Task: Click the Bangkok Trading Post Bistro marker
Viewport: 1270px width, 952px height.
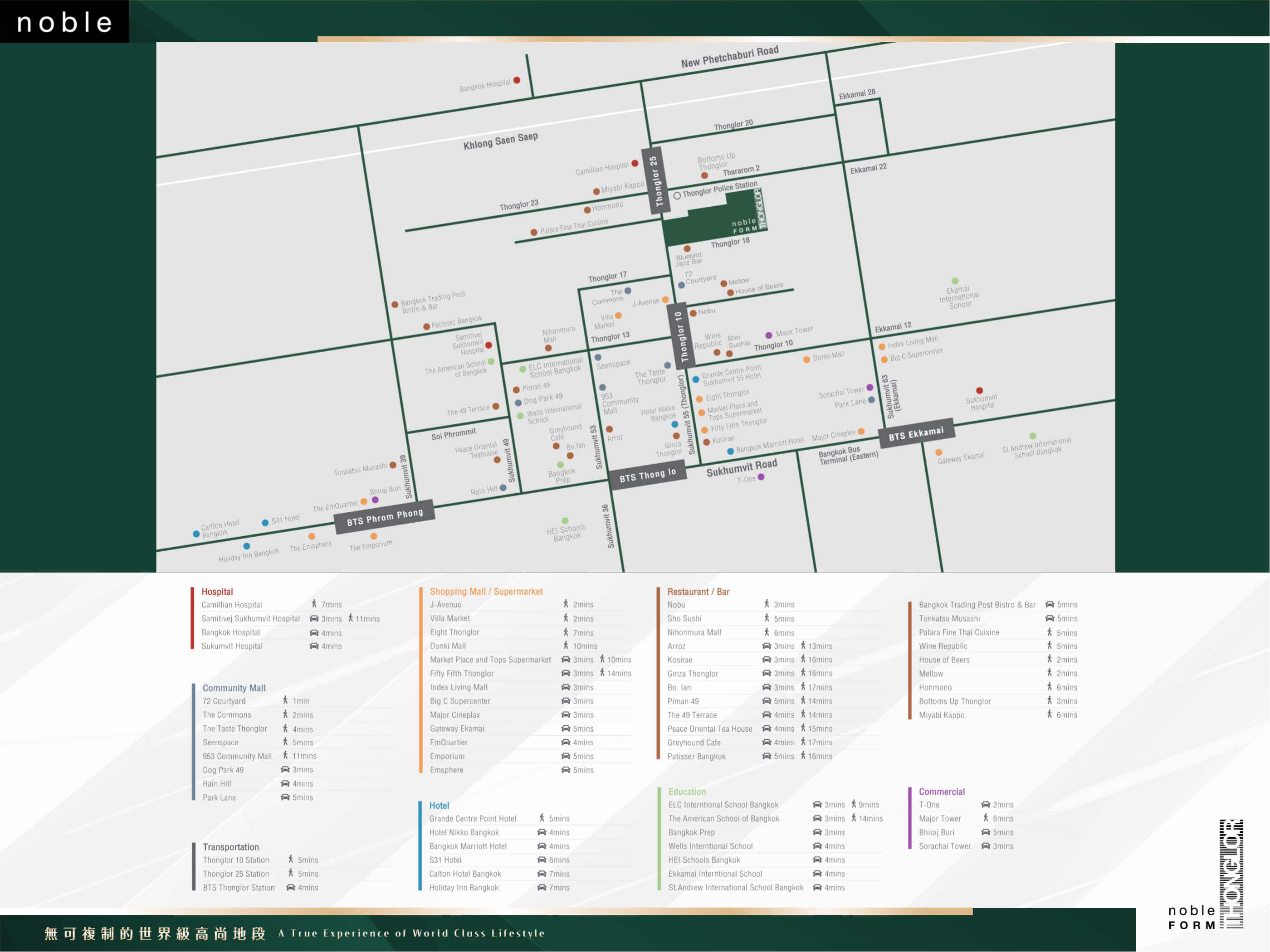Action: (x=395, y=305)
